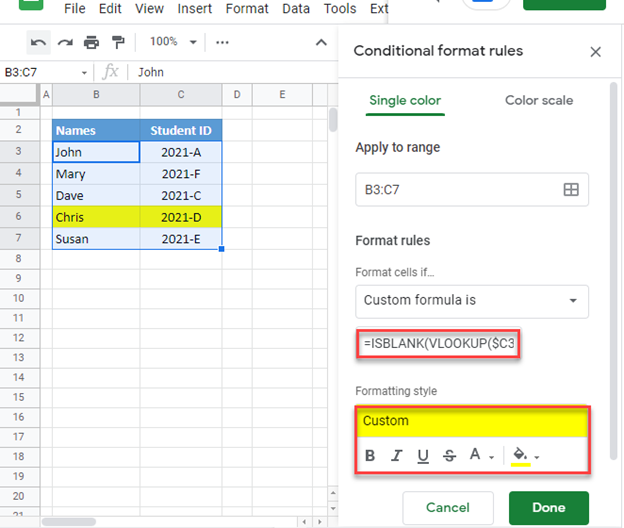The height and width of the screenshot is (528, 624).
Task: Select cell 2021-A
Action: tap(181, 152)
